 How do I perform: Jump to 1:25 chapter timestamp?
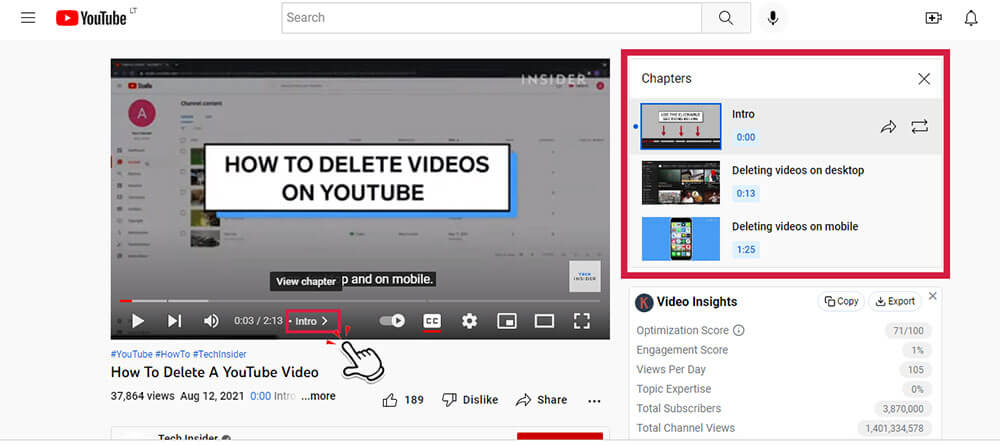746,249
